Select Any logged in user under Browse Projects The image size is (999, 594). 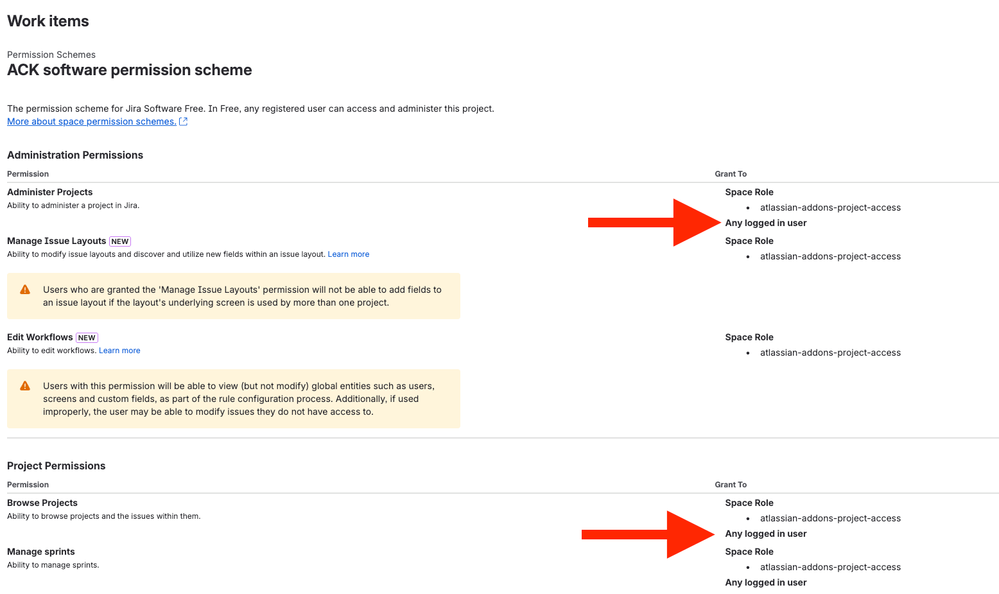click(764, 533)
